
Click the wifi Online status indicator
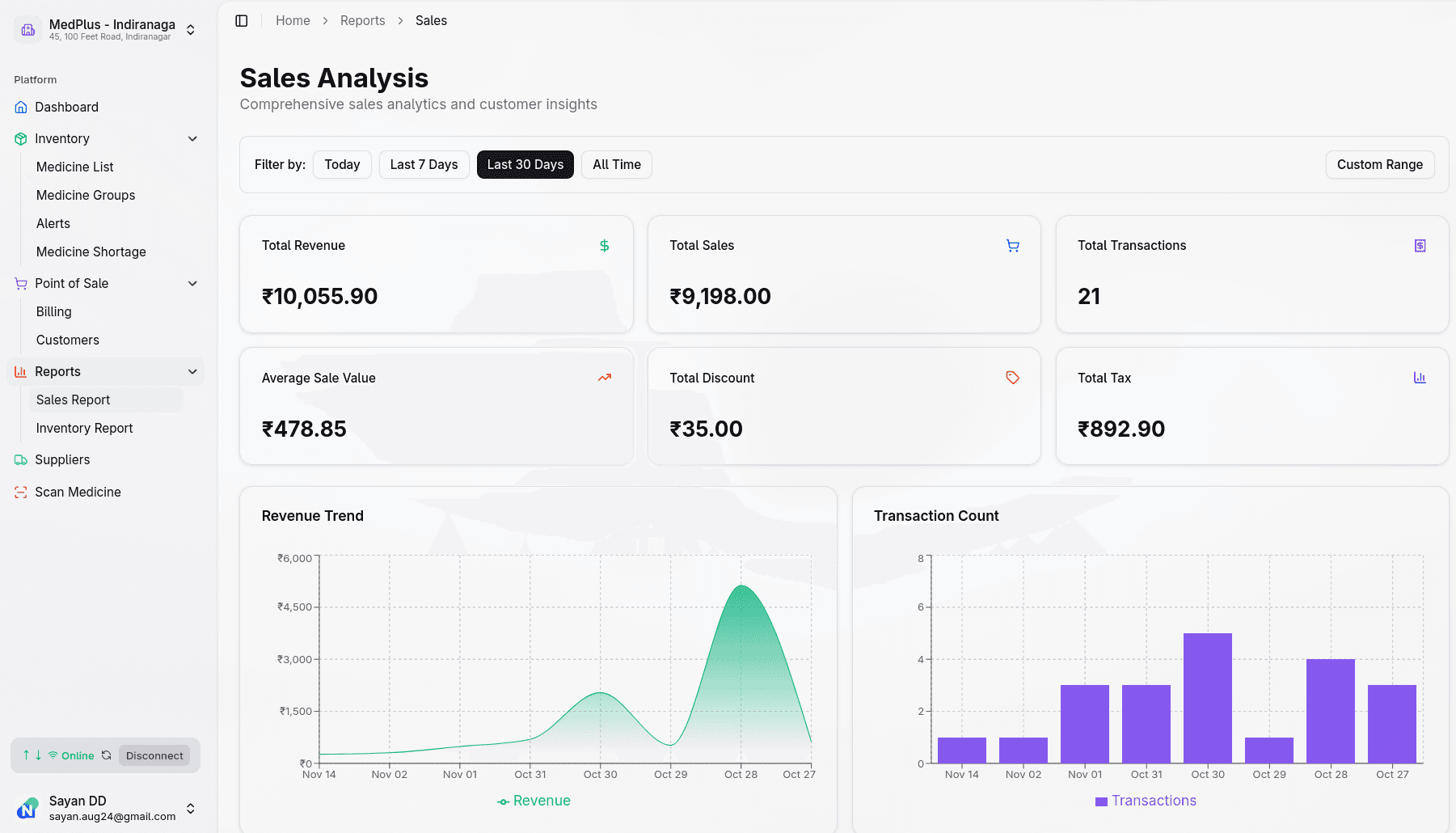[71, 756]
